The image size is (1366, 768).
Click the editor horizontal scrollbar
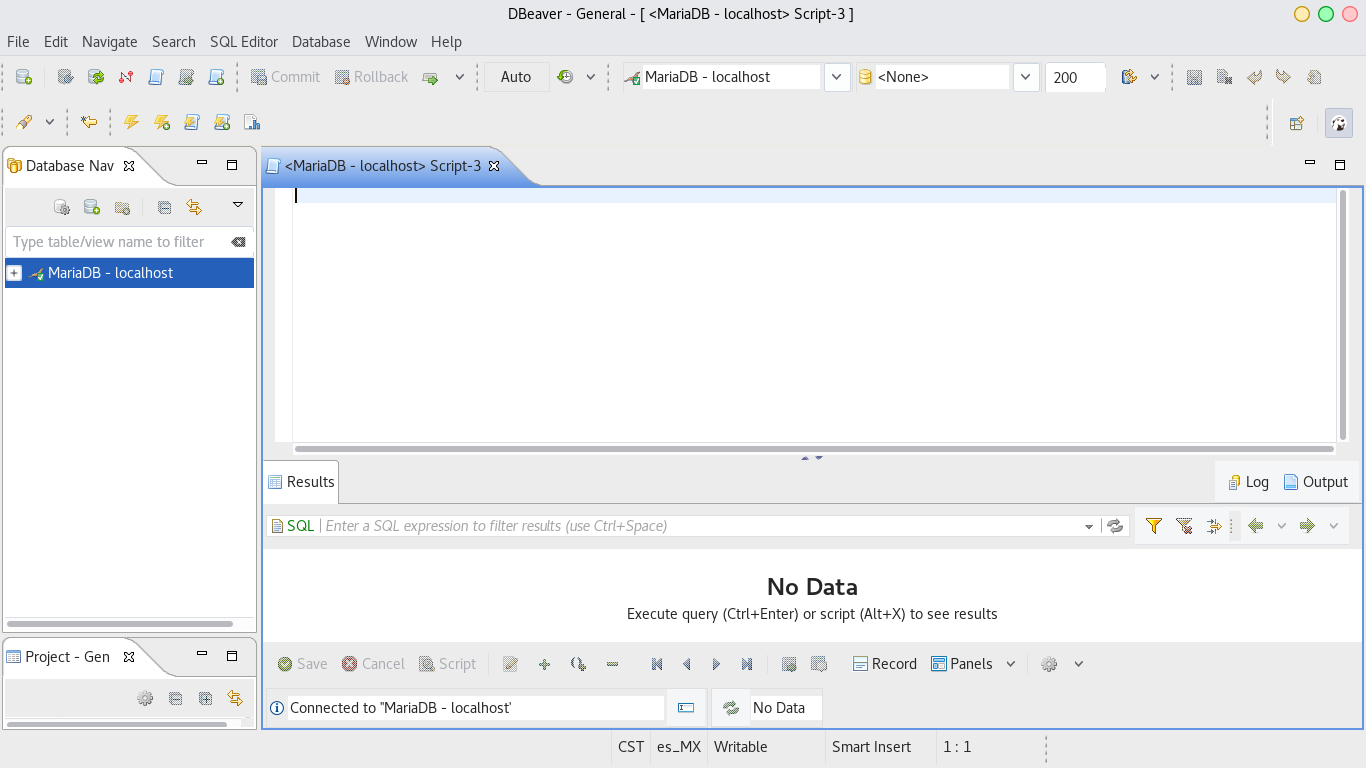tap(813, 449)
